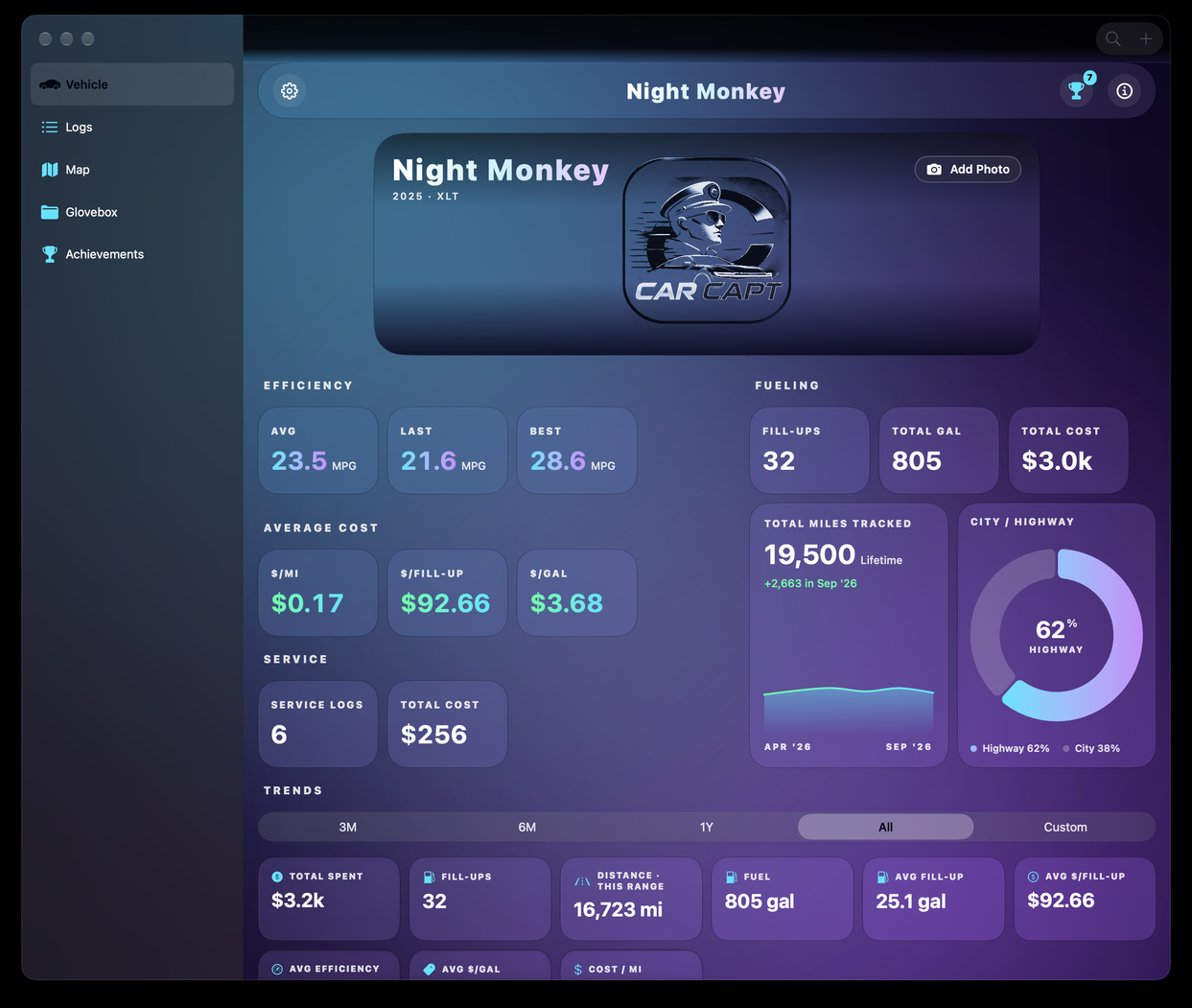Click the City / Highway donut chart
This screenshot has width=1192, height=1008.
(x=1057, y=635)
